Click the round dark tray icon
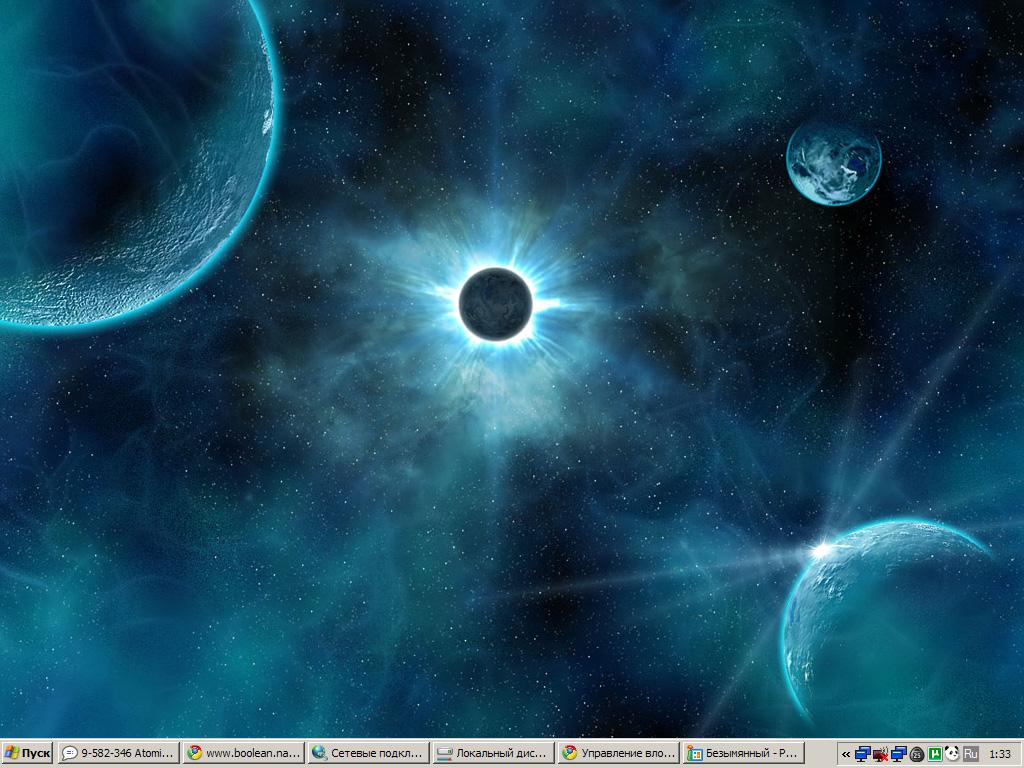The width and height of the screenshot is (1024, 768). [x=917, y=754]
